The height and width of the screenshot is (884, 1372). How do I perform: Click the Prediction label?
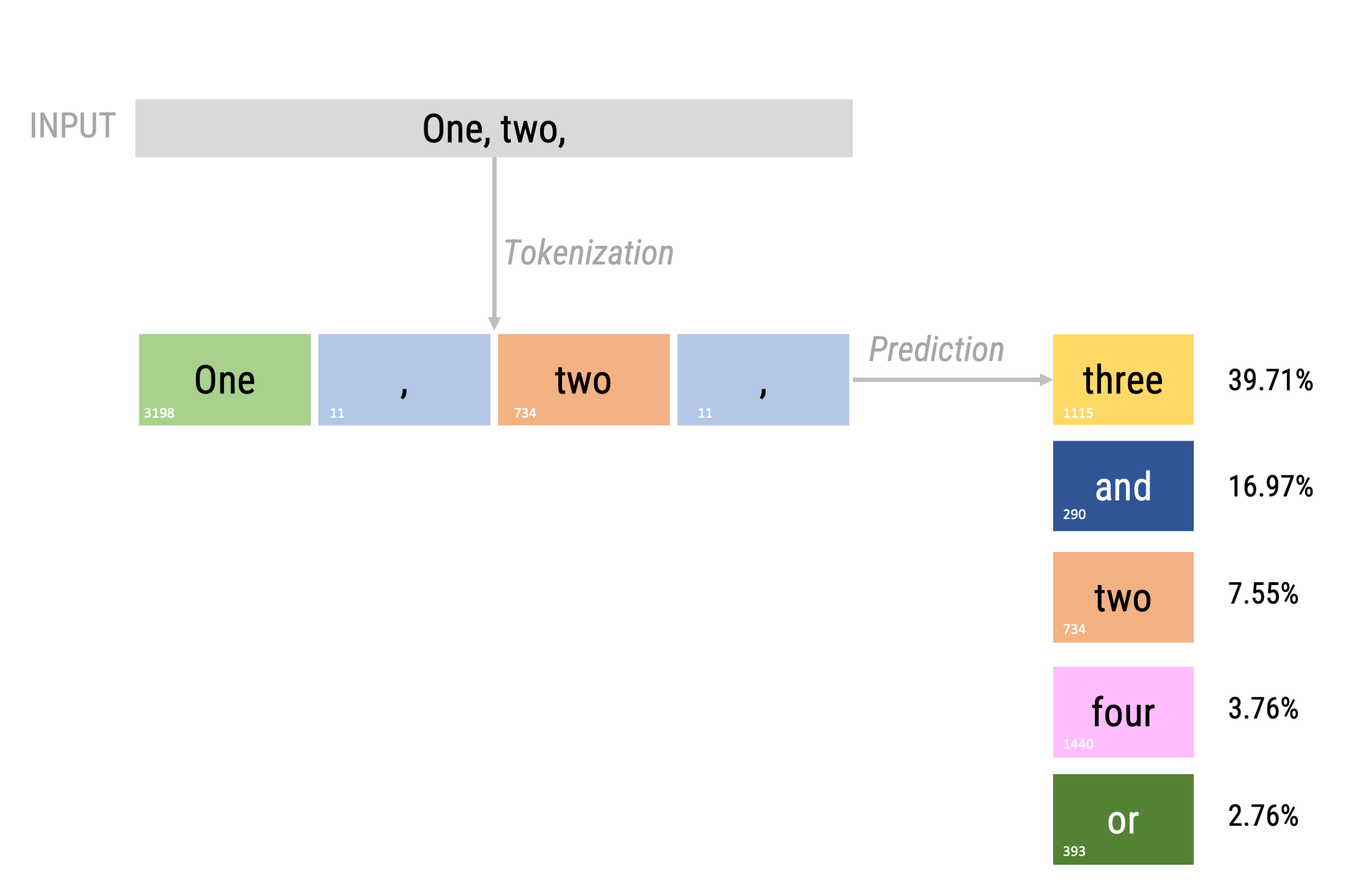[x=937, y=350]
